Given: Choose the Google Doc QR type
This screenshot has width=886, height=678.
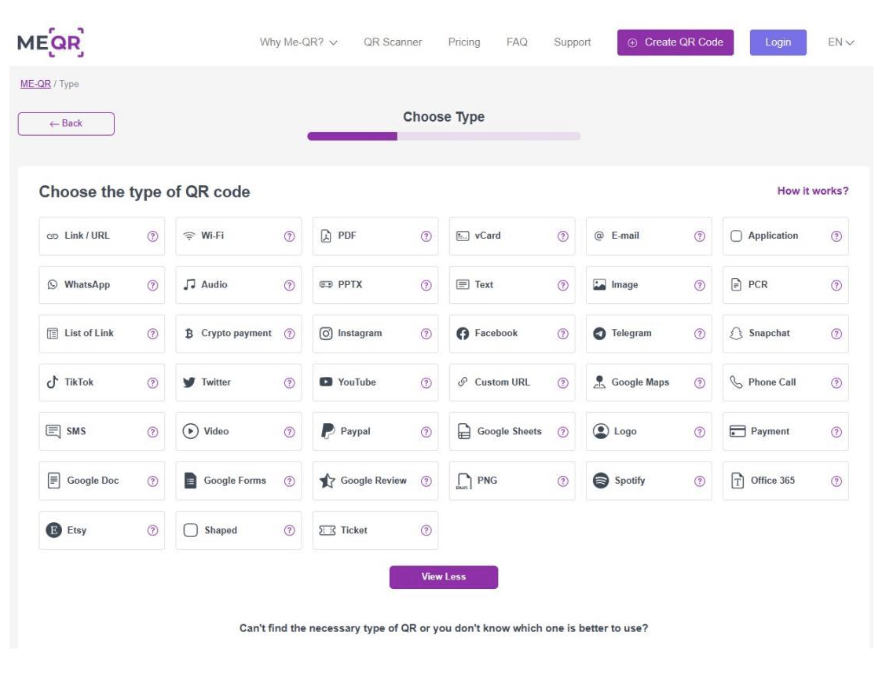Looking at the screenshot, I should (102, 481).
